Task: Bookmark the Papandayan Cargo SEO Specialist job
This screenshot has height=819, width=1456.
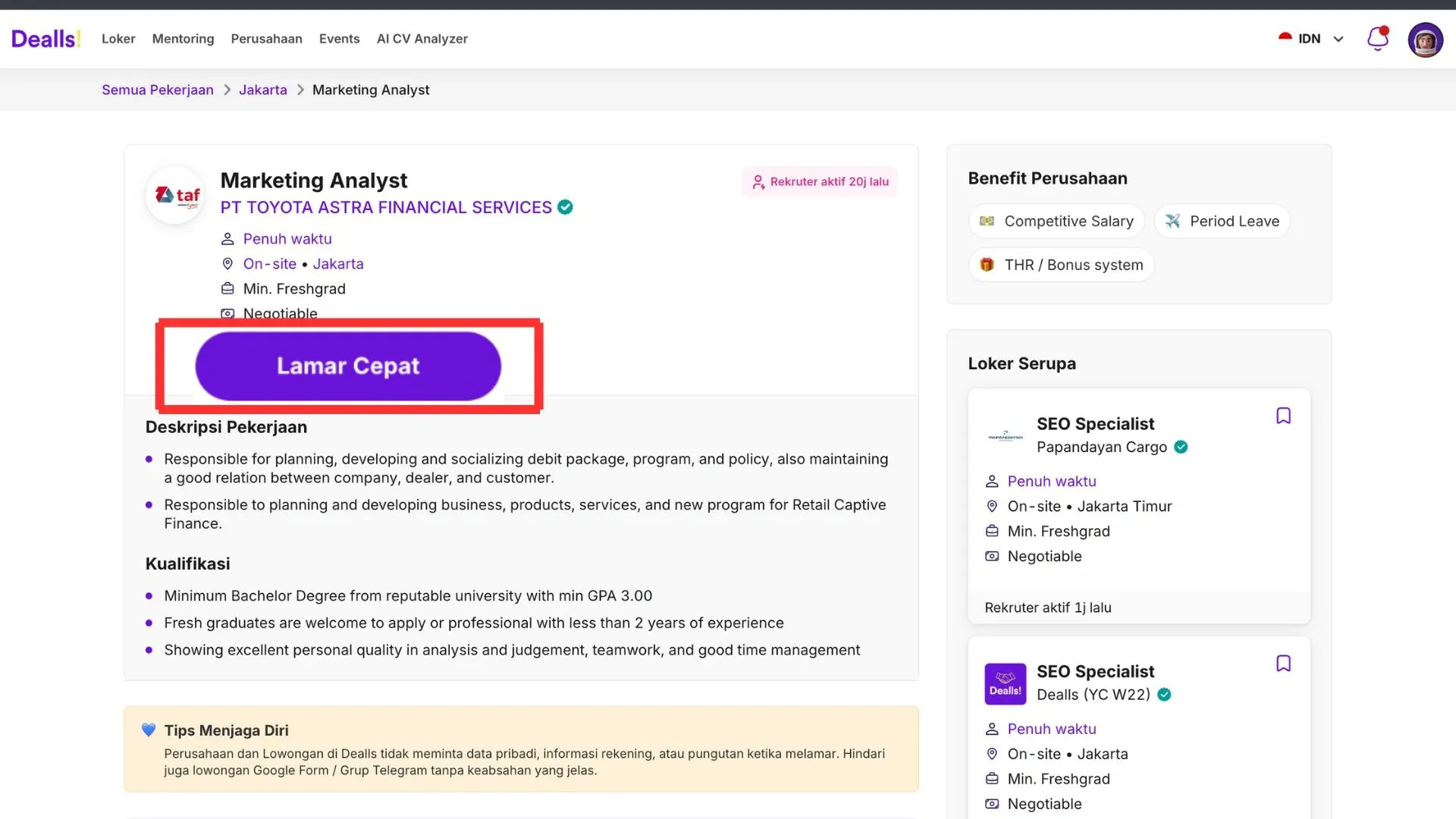Action: tap(1283, 416)
